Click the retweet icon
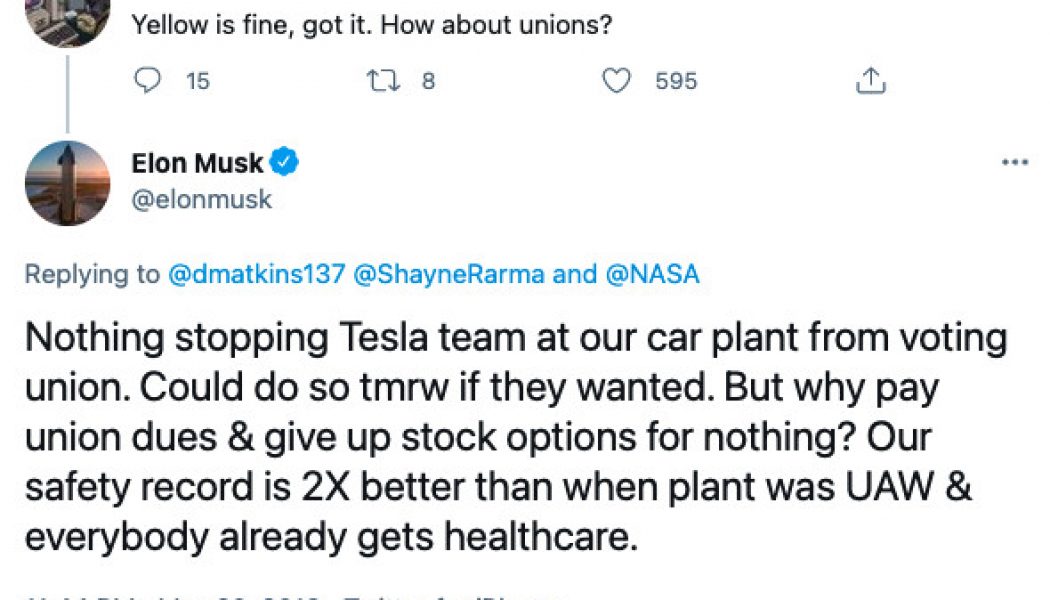The width and height of the screenshot is (1050, 600). coord(385,81)
